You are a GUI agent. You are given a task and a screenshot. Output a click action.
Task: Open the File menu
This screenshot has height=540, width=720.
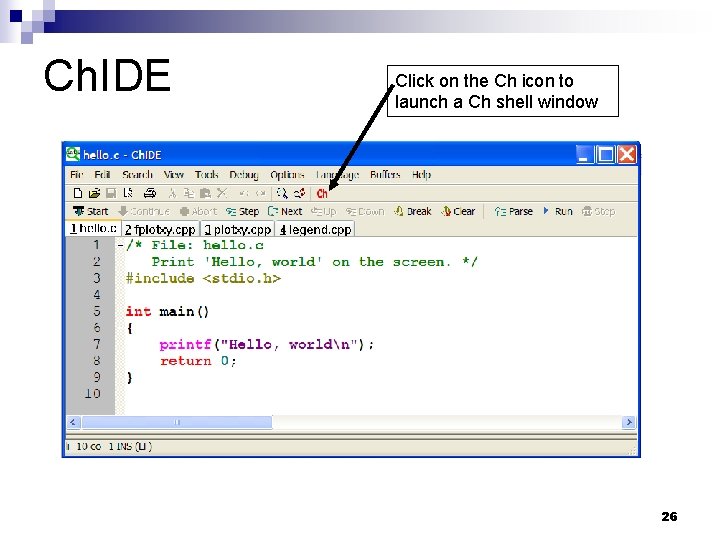[76, 174]
